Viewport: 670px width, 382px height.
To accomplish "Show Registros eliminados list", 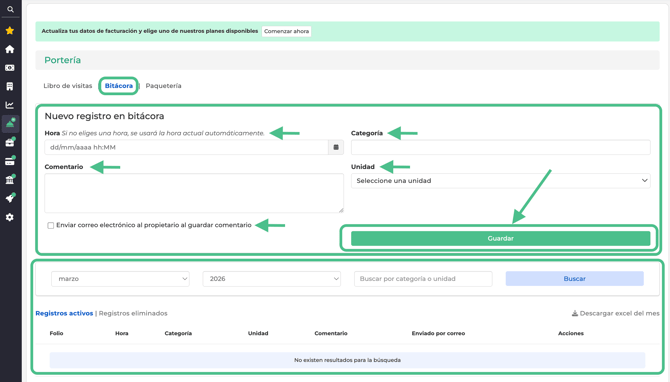I will (x=133, y=313).
